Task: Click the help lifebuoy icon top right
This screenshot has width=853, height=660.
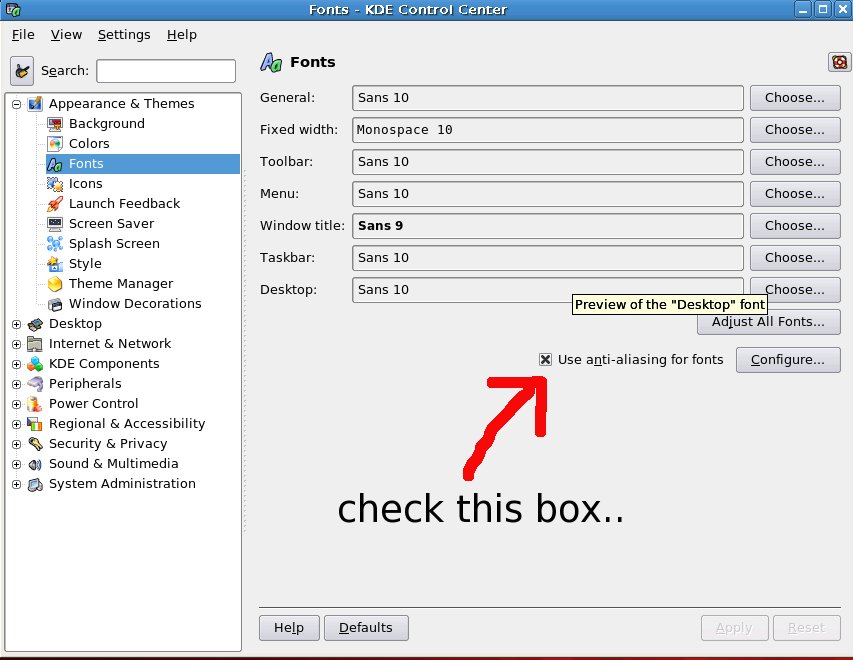Action: (839, 62)
